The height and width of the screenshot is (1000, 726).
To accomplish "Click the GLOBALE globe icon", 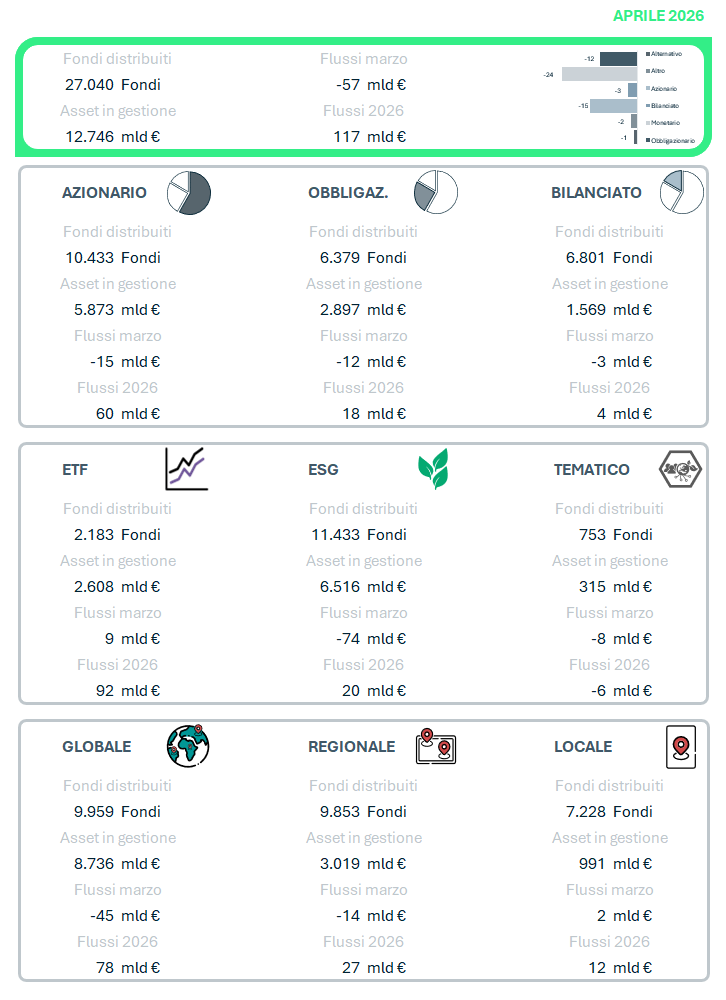I will (188, 746).
